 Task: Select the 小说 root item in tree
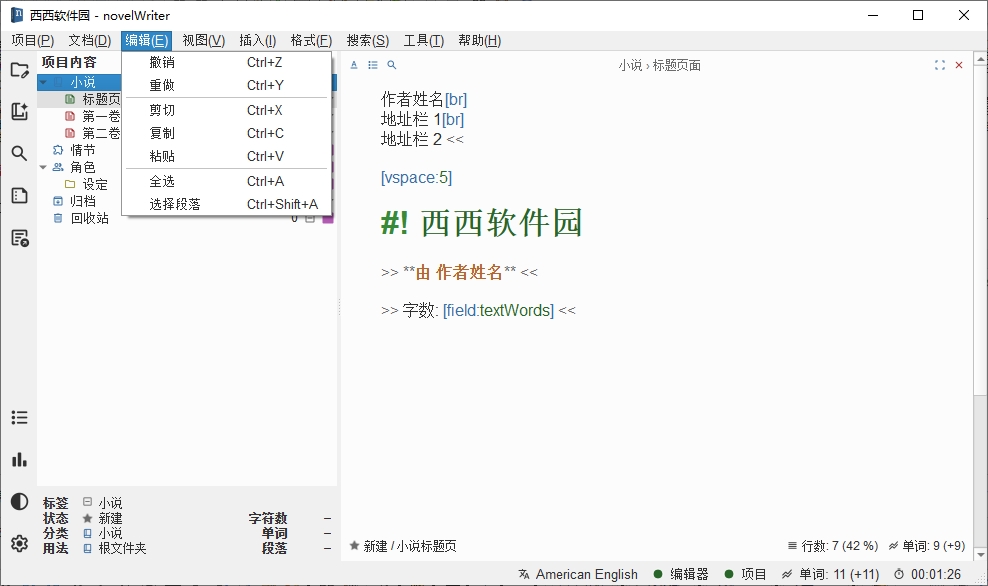tap(83, 83)
